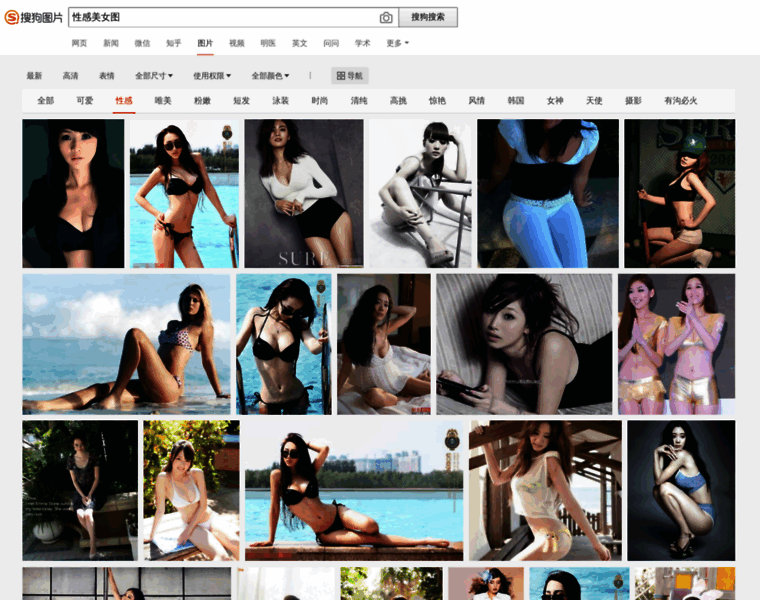Select the 性感 category tag

124,101
